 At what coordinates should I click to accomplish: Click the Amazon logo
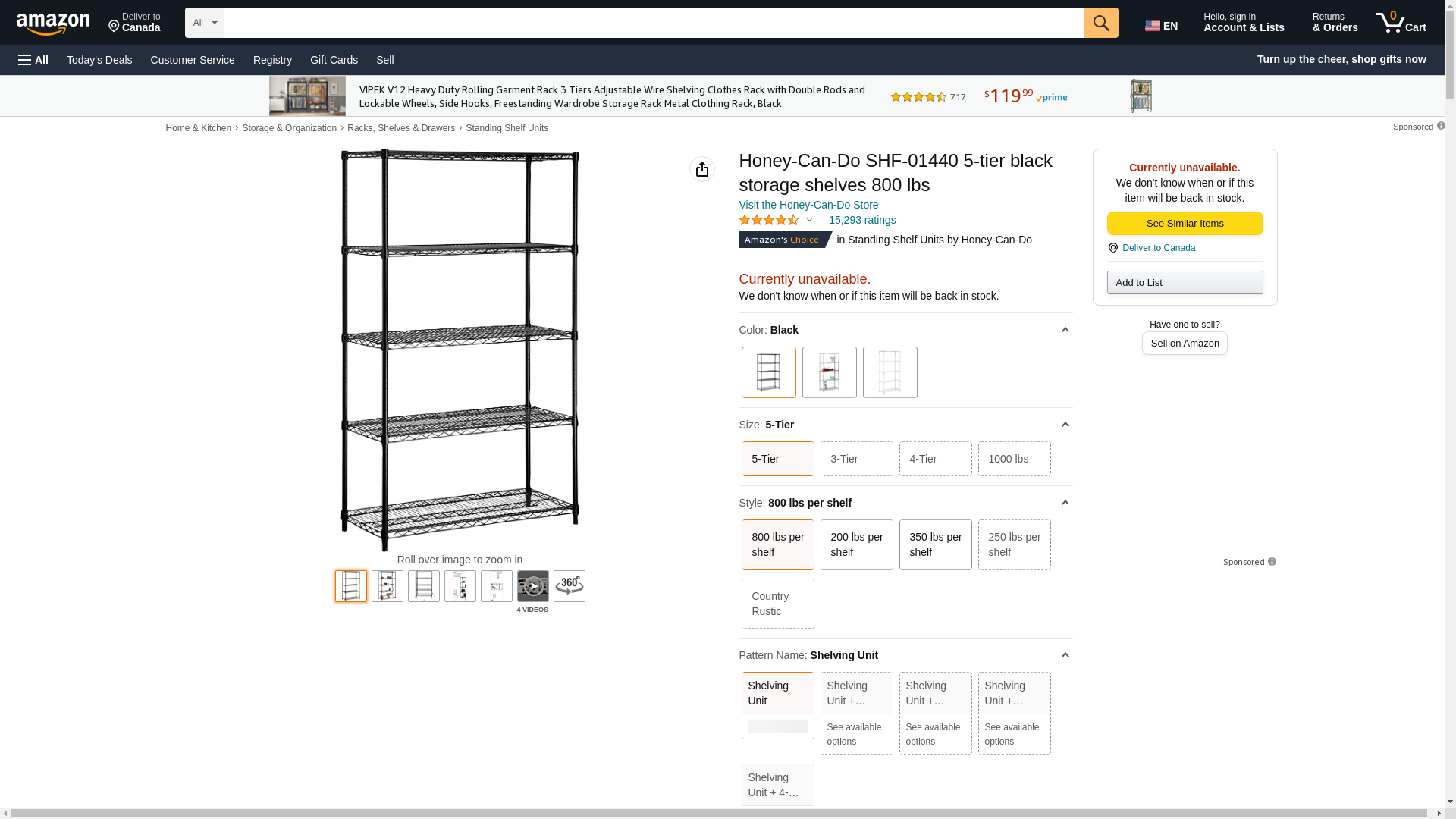(x=53, y=24)
